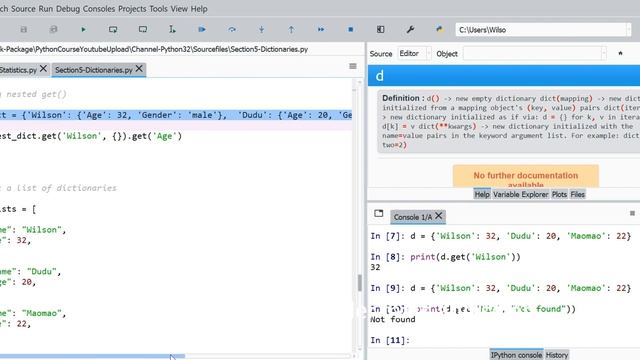Continue execution until next breakpoint icon
Image resolution: width=640 pixels, height=360 pixels.
pyautogui.click(x=321, y=29)
